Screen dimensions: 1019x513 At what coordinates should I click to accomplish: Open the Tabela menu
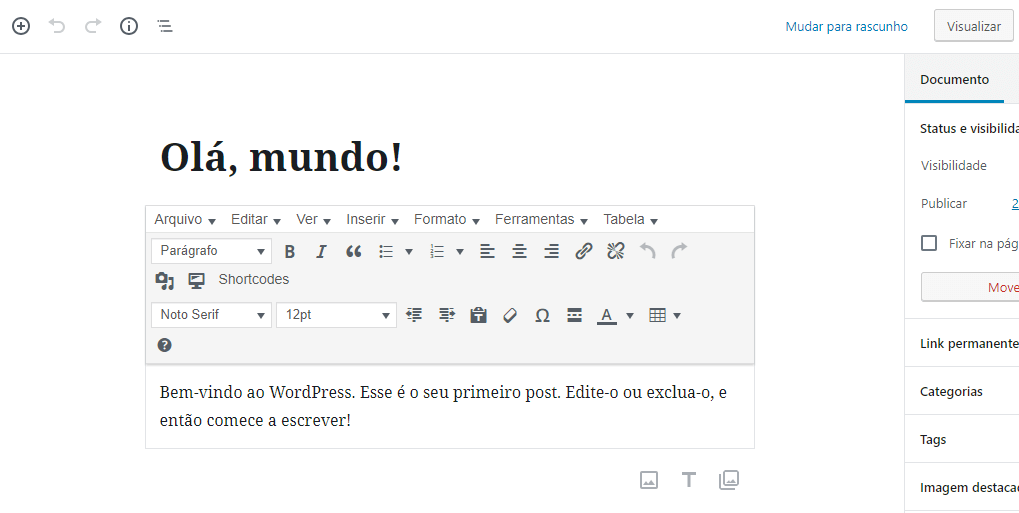pyautogui.click(x=630, y=220)
